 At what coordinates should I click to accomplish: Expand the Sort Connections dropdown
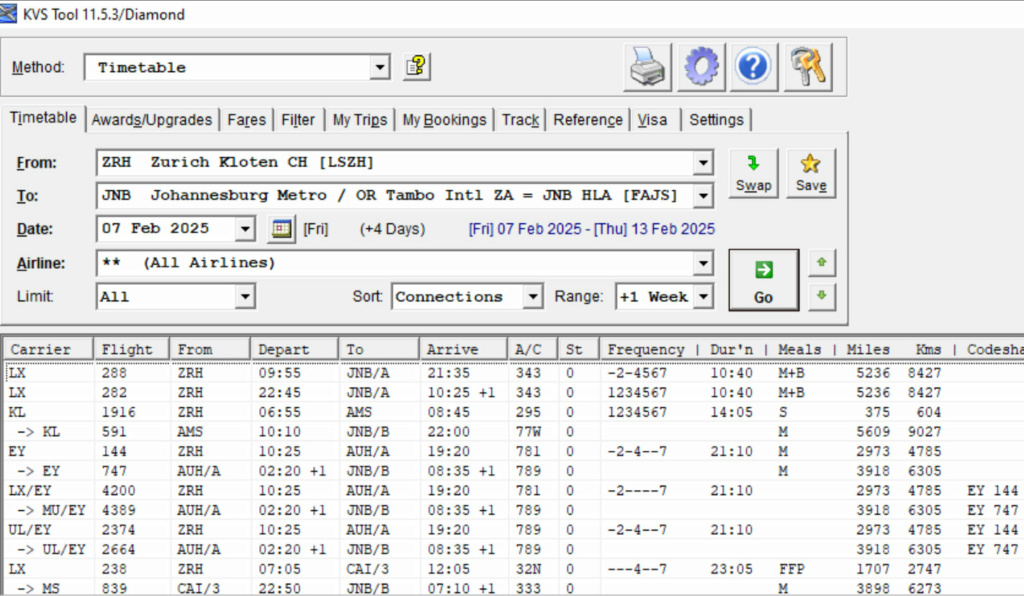533,297
